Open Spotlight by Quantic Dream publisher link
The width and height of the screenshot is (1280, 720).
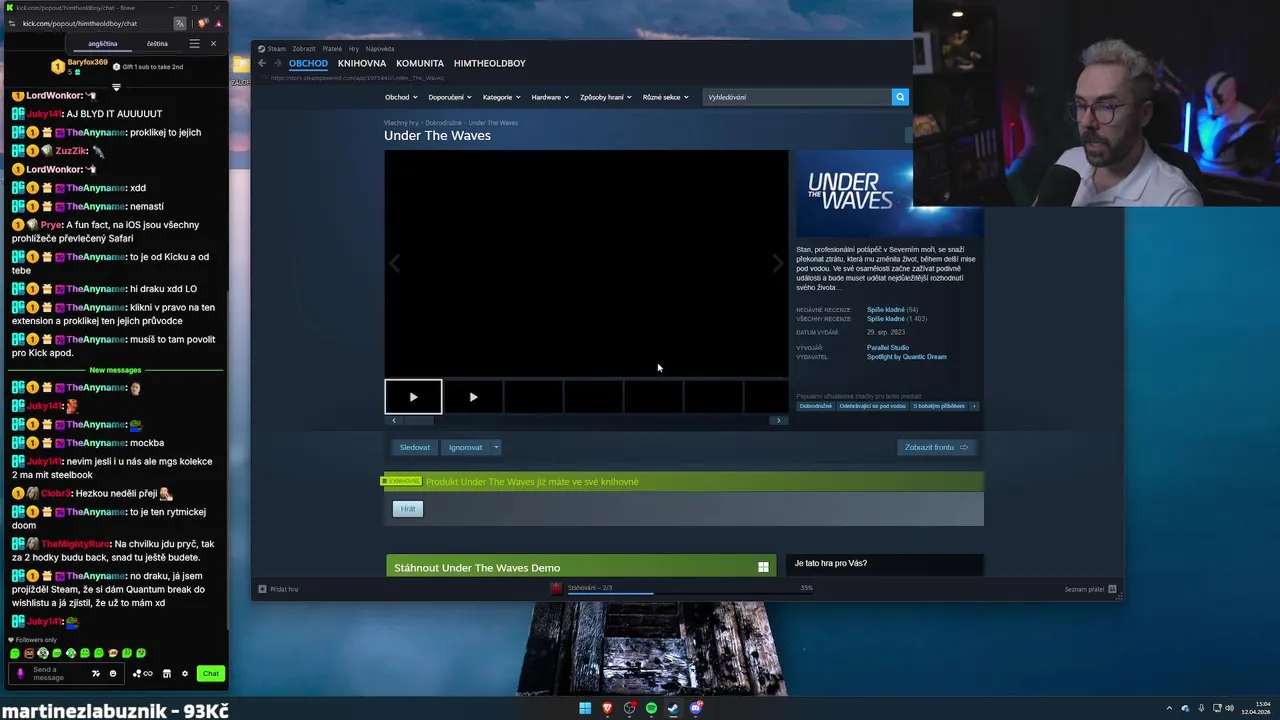(x=907, y=357)
